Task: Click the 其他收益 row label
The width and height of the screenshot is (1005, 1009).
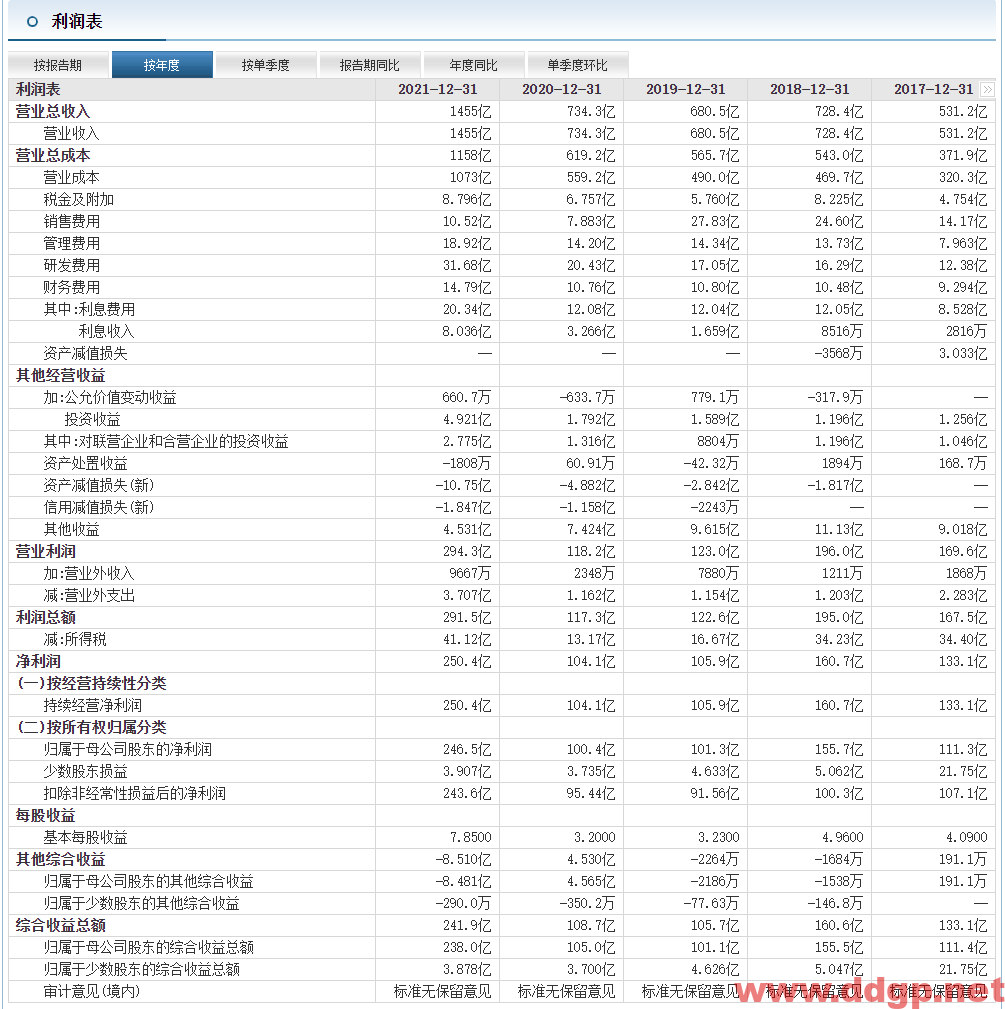Action: click(71, 530)
